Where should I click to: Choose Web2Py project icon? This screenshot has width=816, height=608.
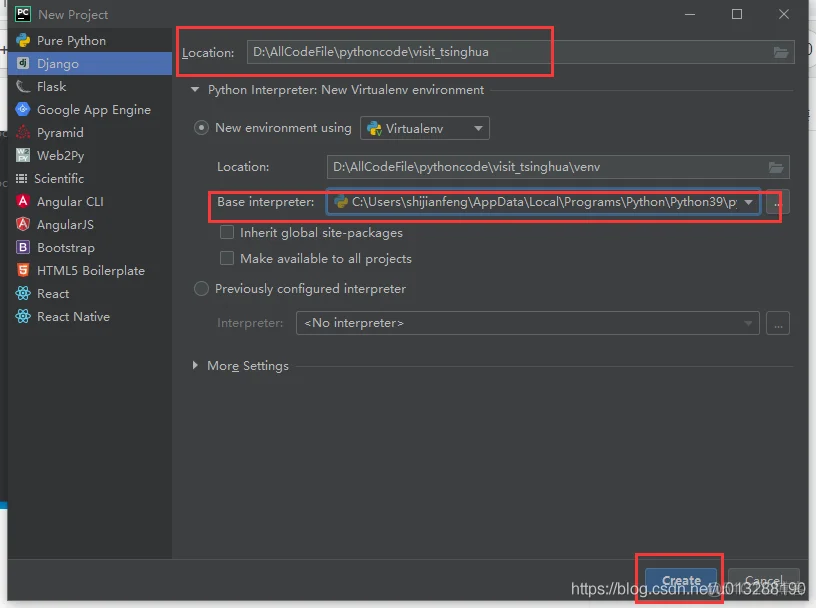click(x=23, y=155)
